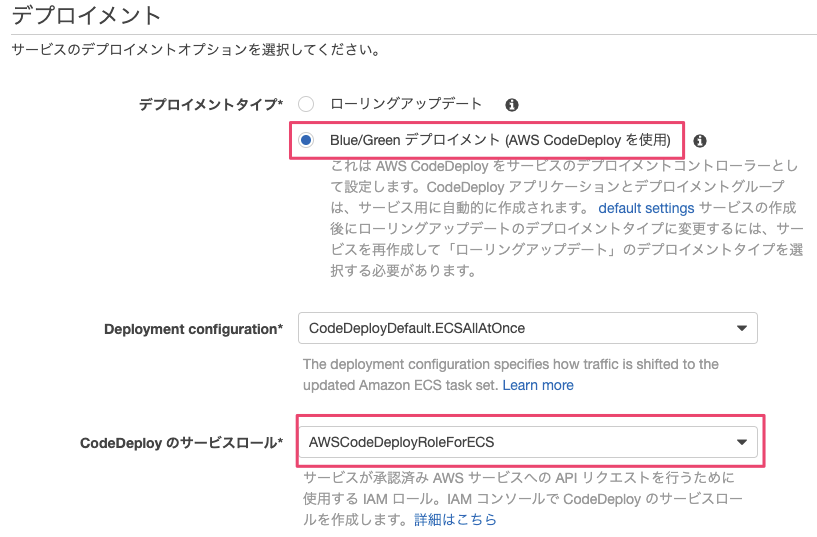Click the サービスのデプロイメントオプションを選択してください instruction text

(x=196, y=49)
